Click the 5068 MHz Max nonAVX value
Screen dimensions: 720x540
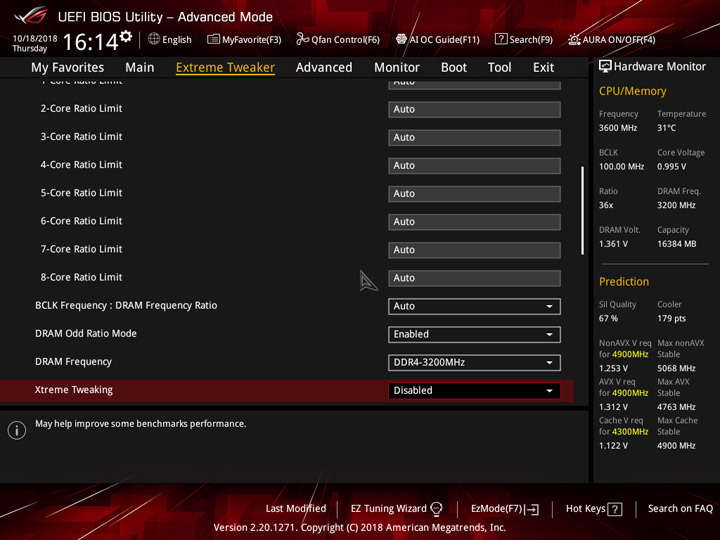(x=676, y=369)
